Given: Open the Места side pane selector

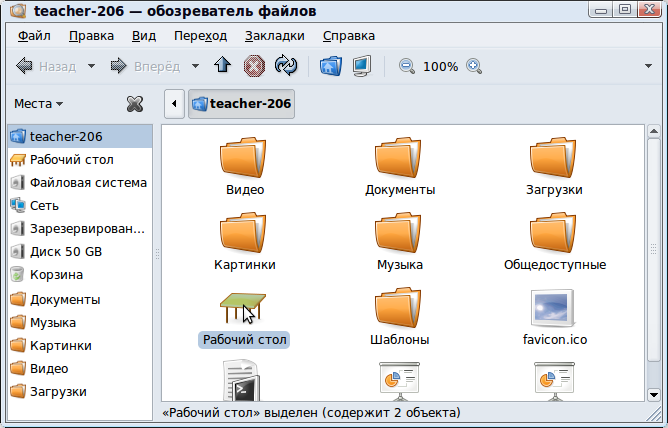Looking at the screenshot, I should tap(38, 103).
